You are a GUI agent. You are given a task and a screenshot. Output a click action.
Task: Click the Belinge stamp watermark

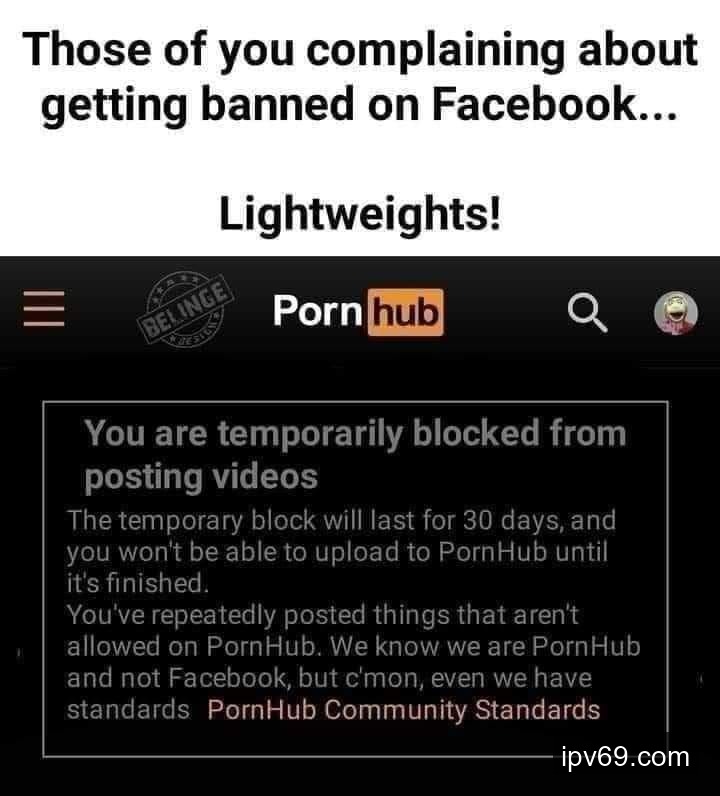point(185,308)
